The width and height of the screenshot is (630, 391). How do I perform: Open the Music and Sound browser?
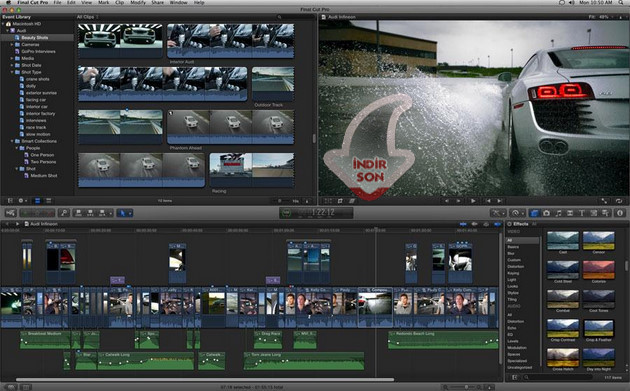coord(558,213)
